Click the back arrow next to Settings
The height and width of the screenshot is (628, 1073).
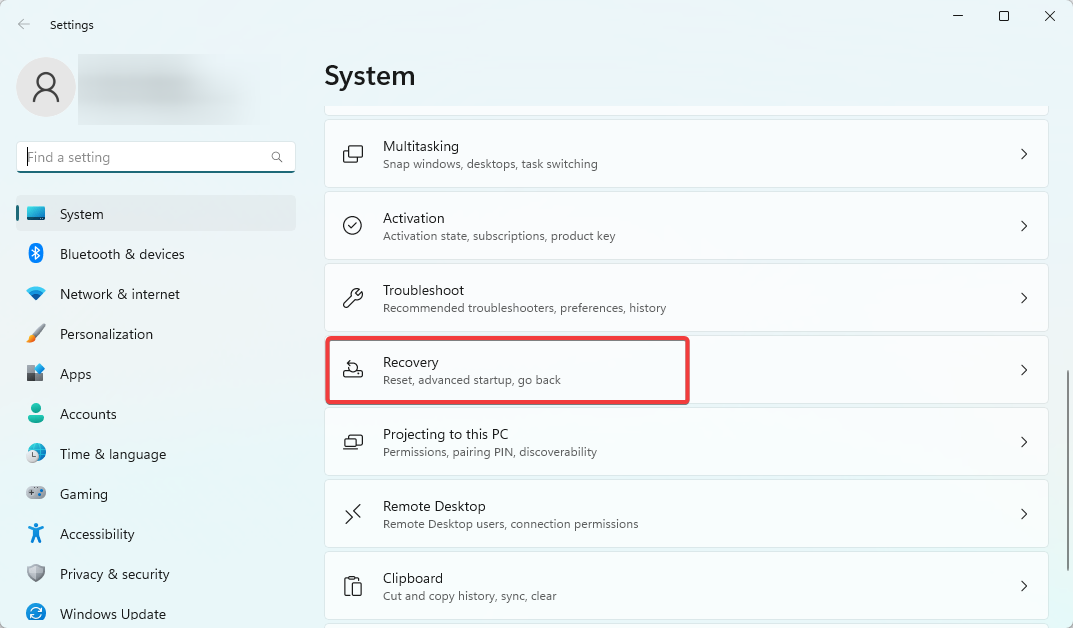(24, 25)
